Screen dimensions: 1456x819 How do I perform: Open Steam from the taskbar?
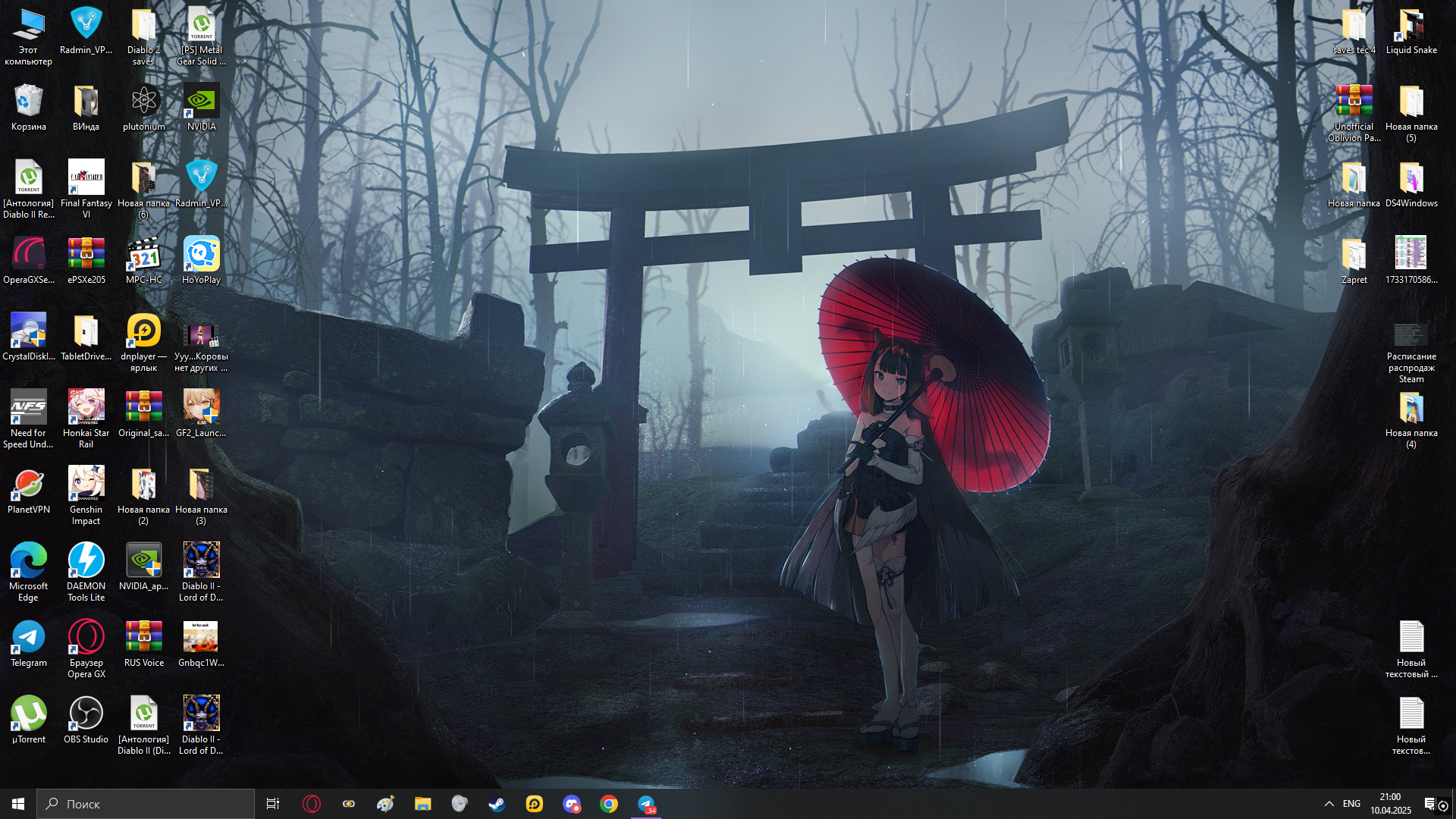(497, 804)
